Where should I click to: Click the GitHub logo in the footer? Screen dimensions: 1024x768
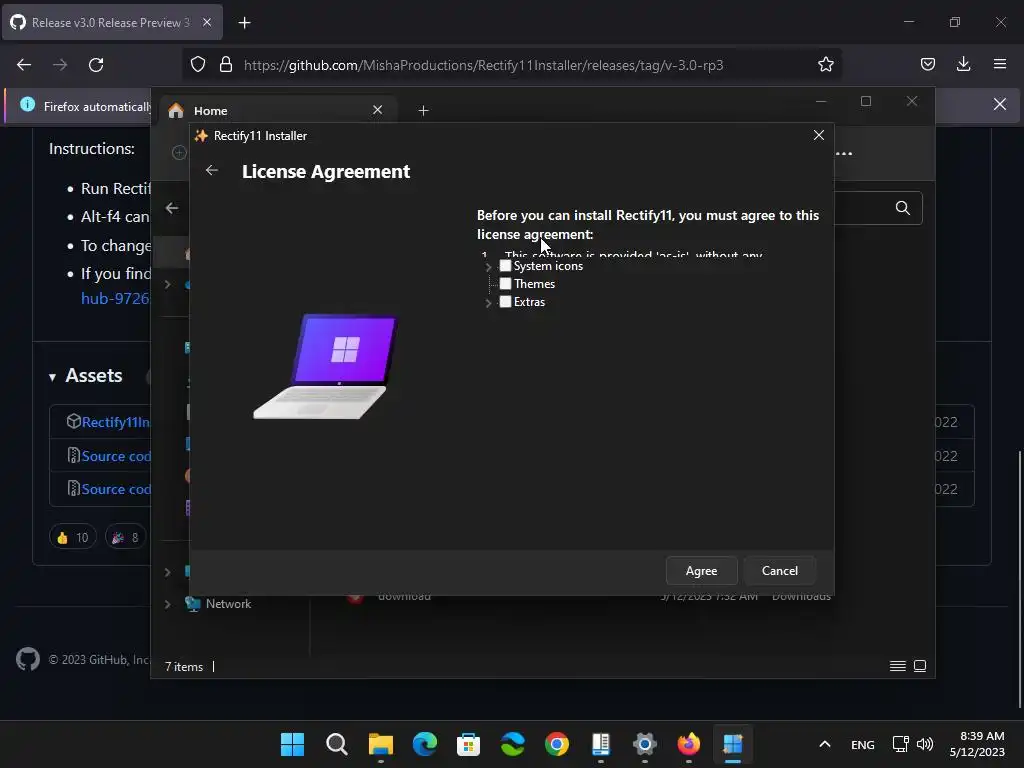coord(28,660)
